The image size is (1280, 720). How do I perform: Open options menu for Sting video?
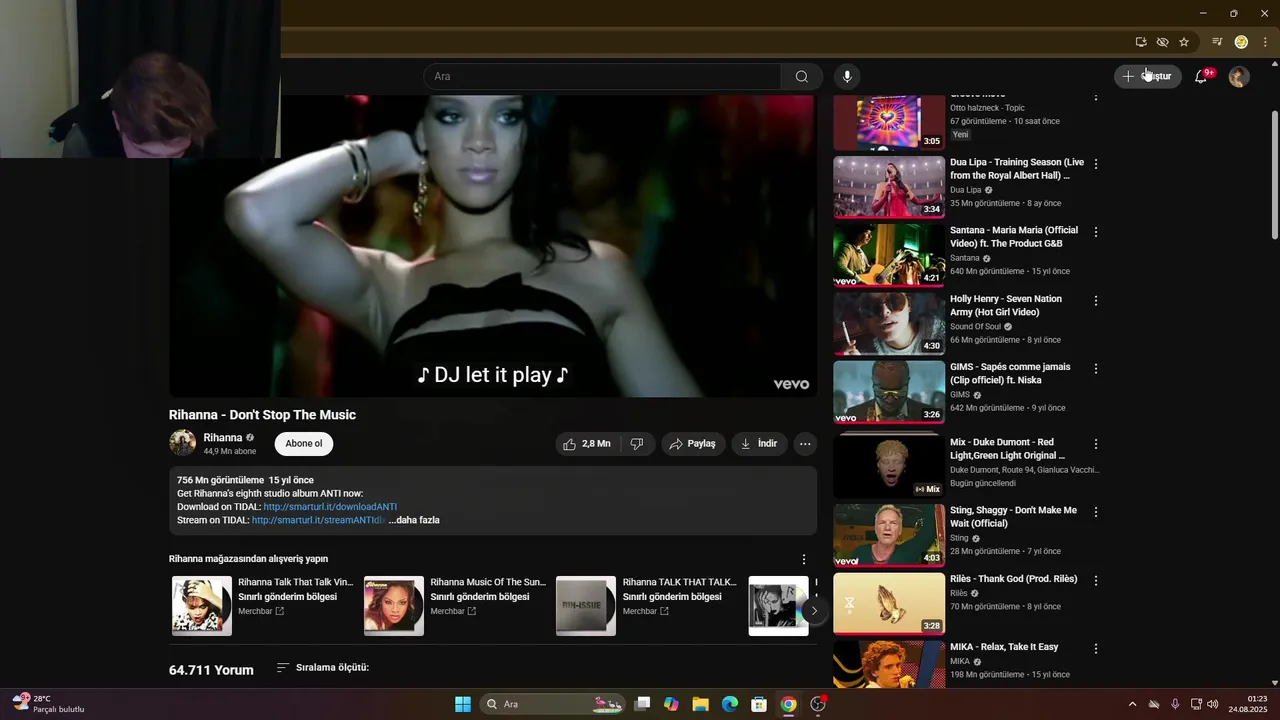pos(1096,512)
